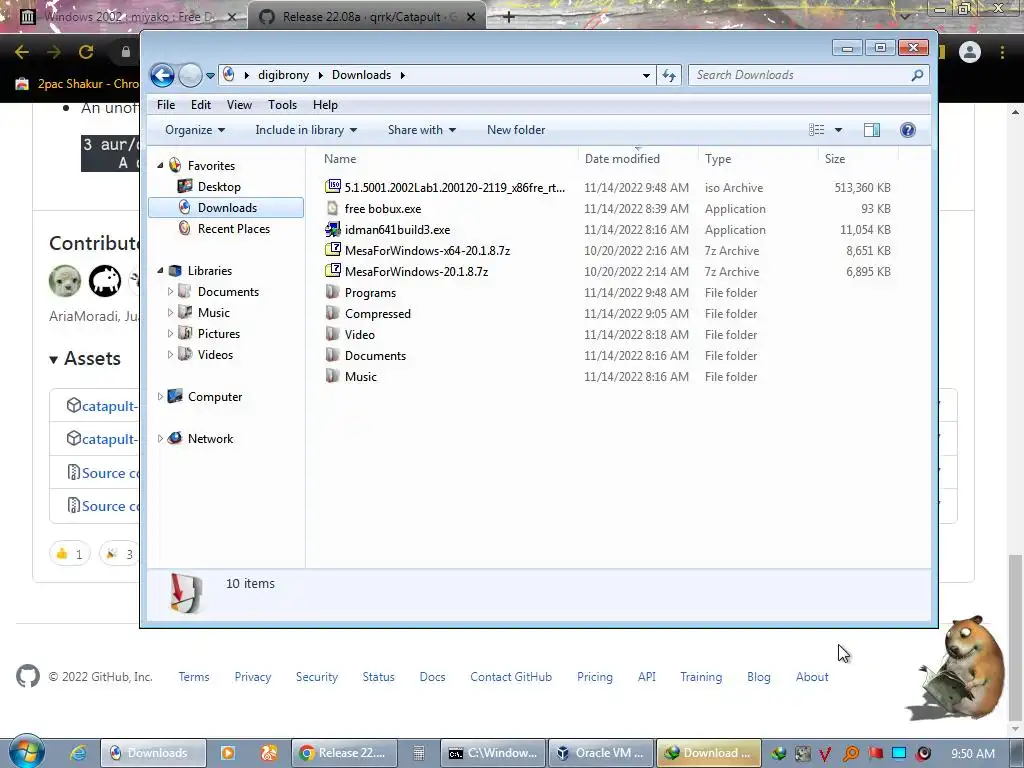Image resolution: width=1024 pixels, height=768 pixels.
Task: Open the Include in library dropdown
Action: (306, 130)
